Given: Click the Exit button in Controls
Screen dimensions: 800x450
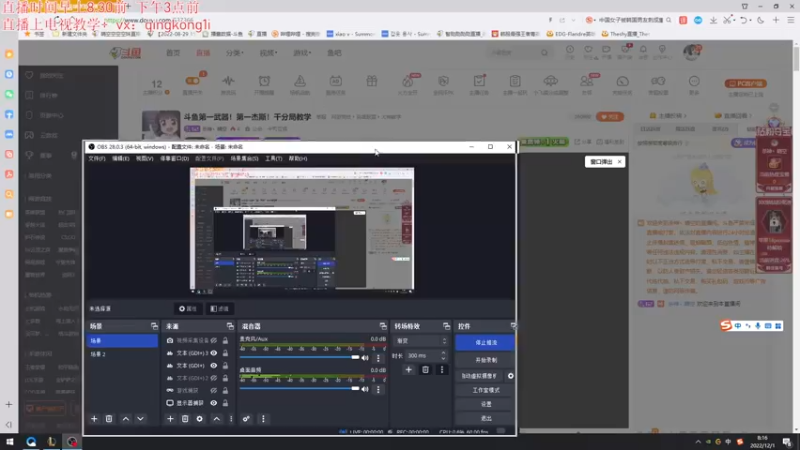Looking at the screenshot, I should (485, 418).
